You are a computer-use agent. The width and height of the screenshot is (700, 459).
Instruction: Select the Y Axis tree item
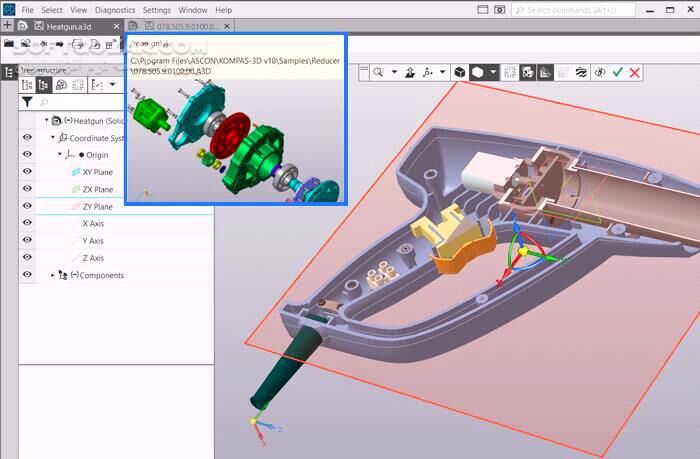tap(92, 241)
